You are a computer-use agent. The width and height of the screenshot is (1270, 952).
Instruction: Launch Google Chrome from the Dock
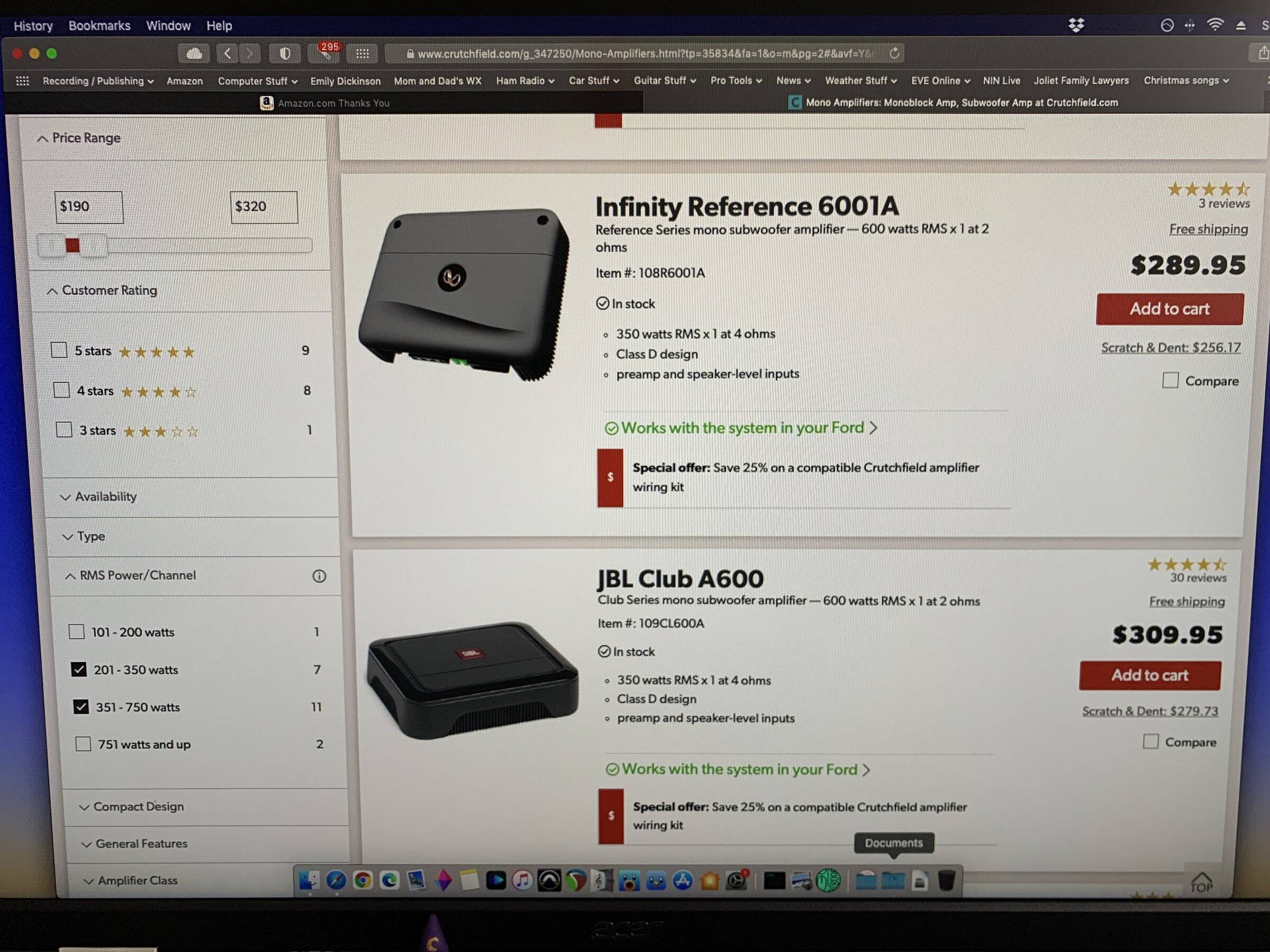pos(363,880)
